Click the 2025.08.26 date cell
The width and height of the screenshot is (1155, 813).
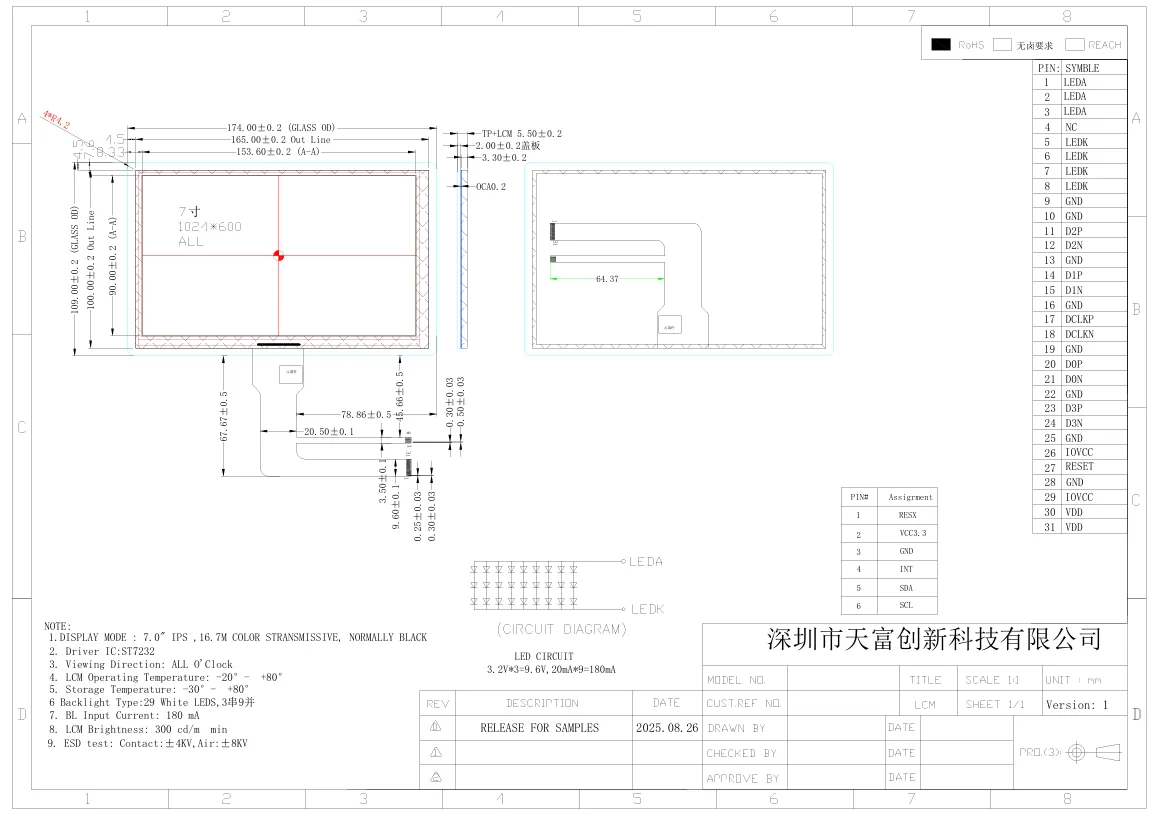(x=666, y=728)
